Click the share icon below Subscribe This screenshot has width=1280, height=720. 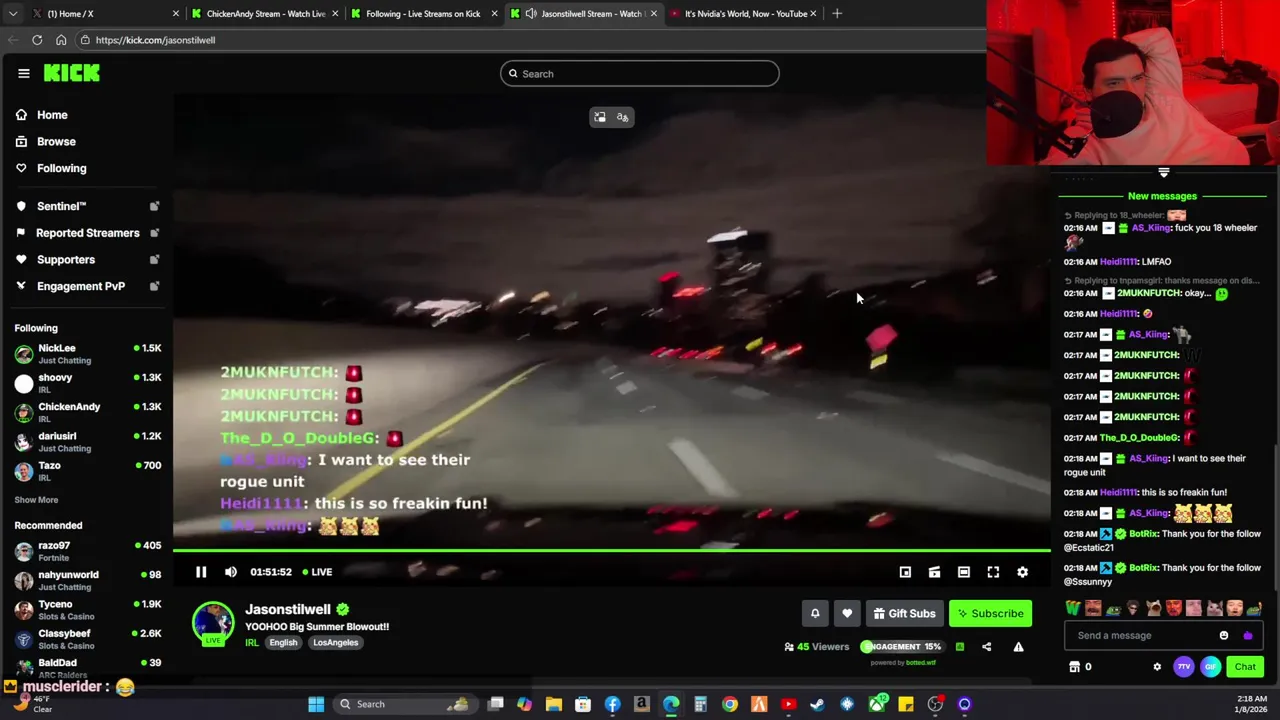click(x=986, y=647)
